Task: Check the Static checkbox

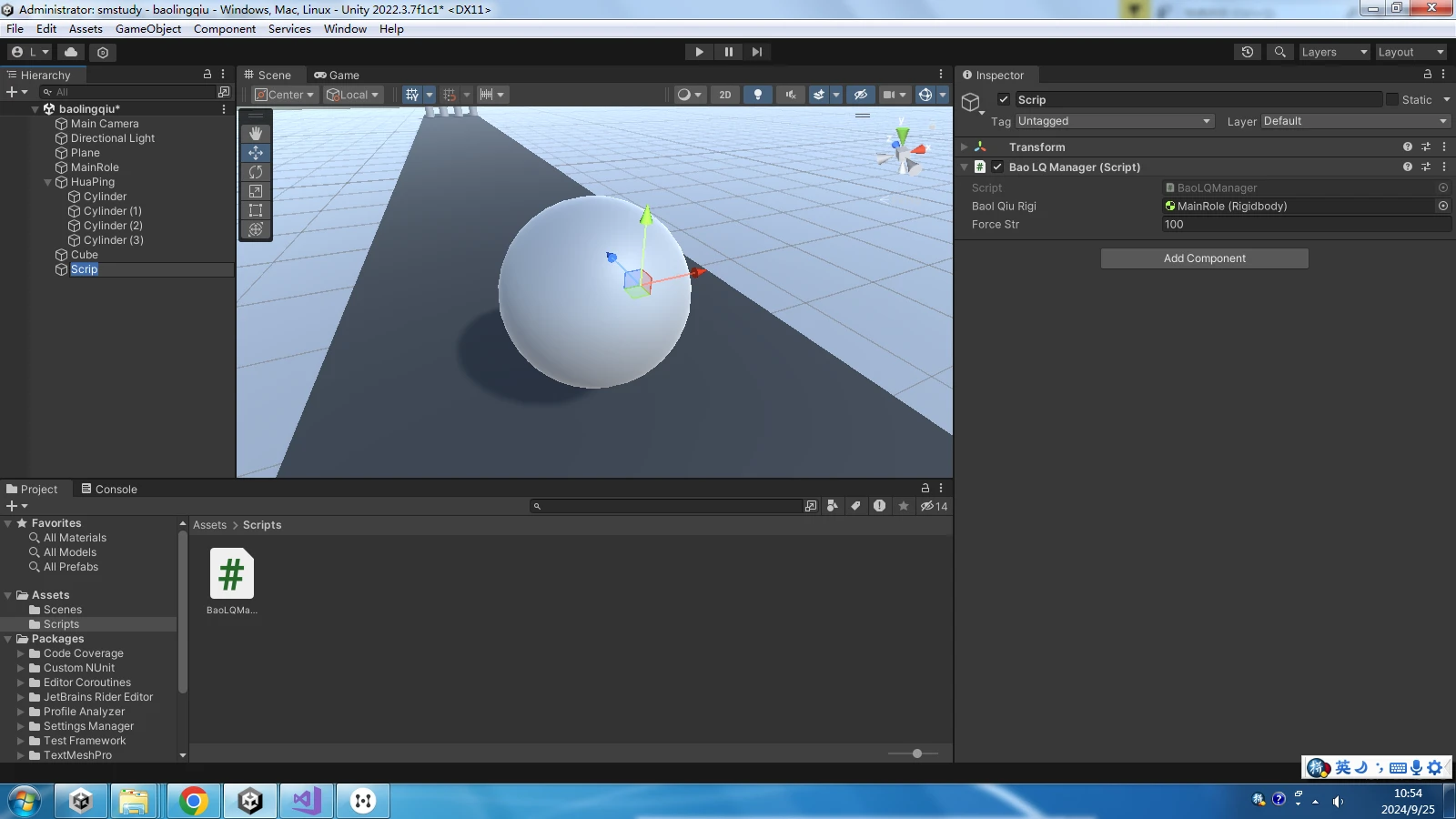Action: click(x=1392, y=99)
